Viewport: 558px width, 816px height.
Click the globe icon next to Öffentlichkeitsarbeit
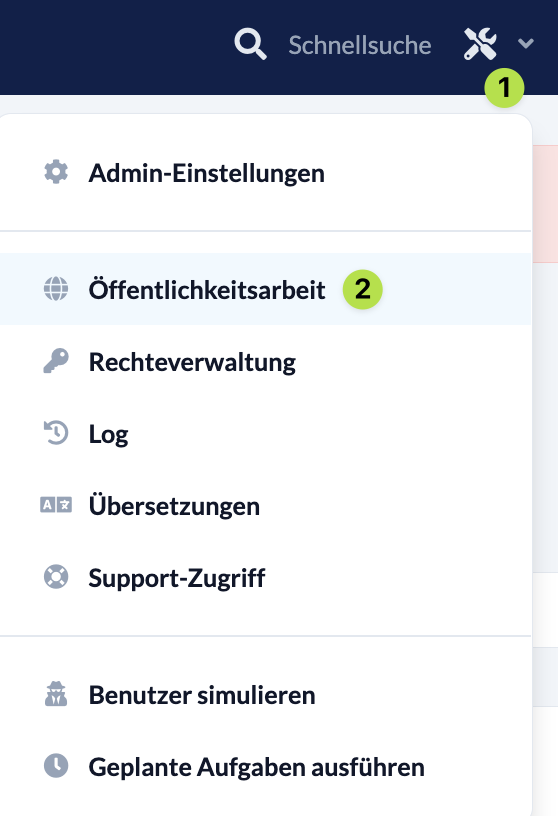coord(56,289)
